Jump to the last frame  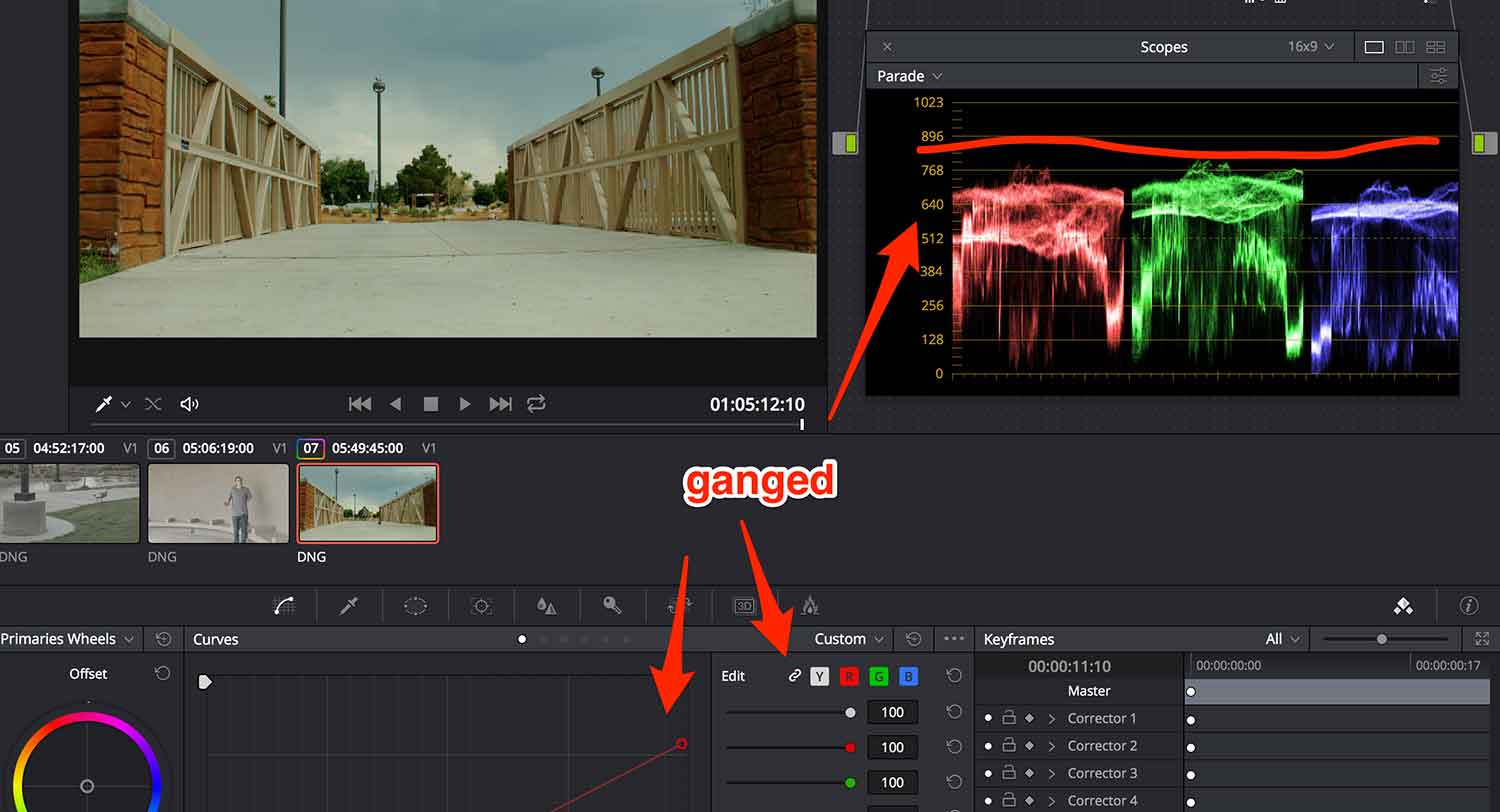click(501, 404)
